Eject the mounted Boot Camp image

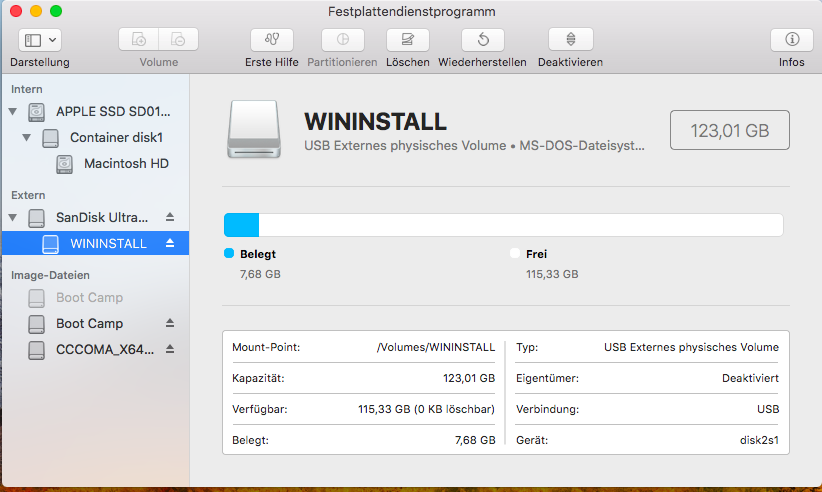[x=169, y=324]
